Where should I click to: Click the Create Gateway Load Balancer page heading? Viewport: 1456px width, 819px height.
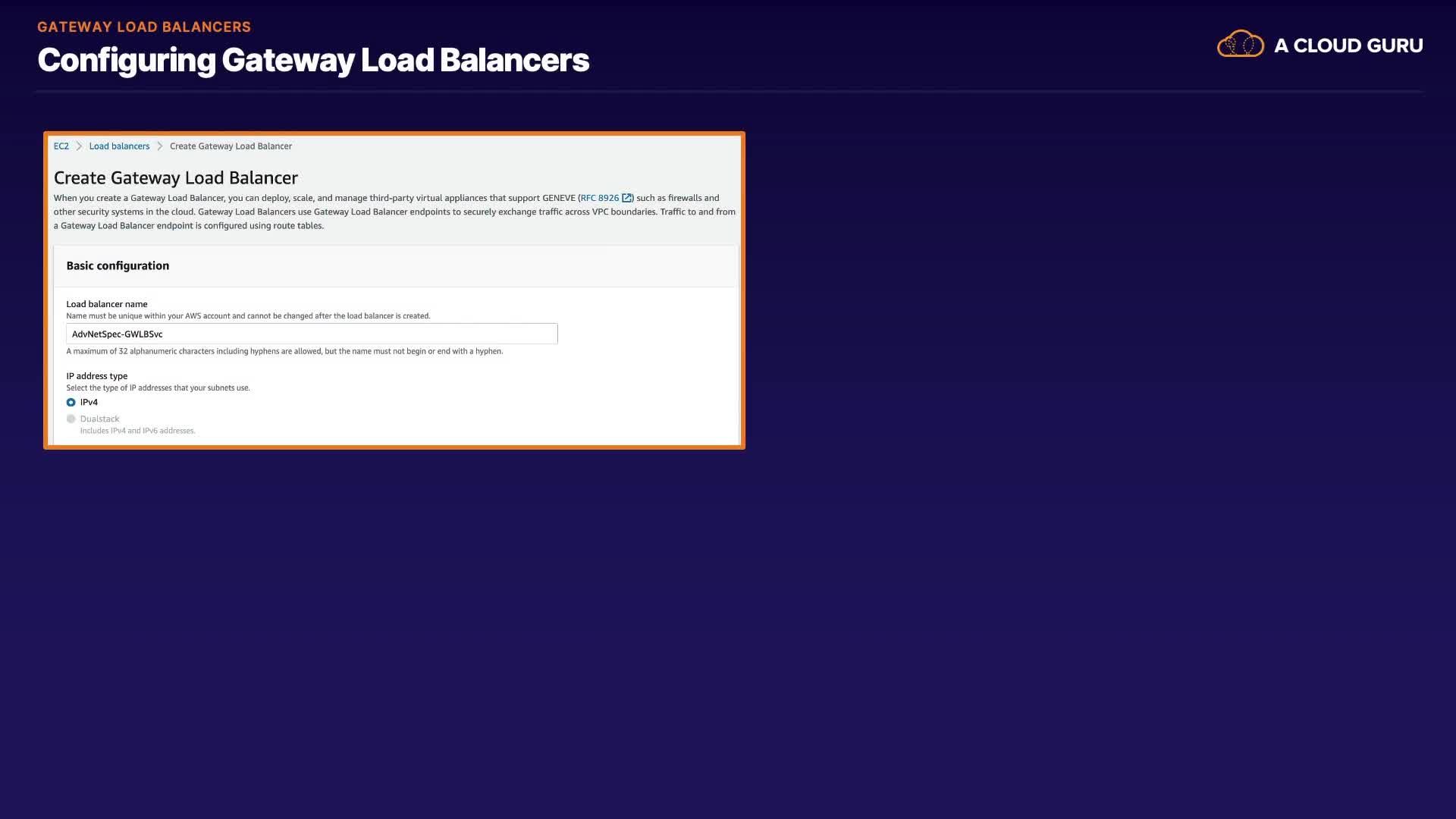click(x=175, y=177)
